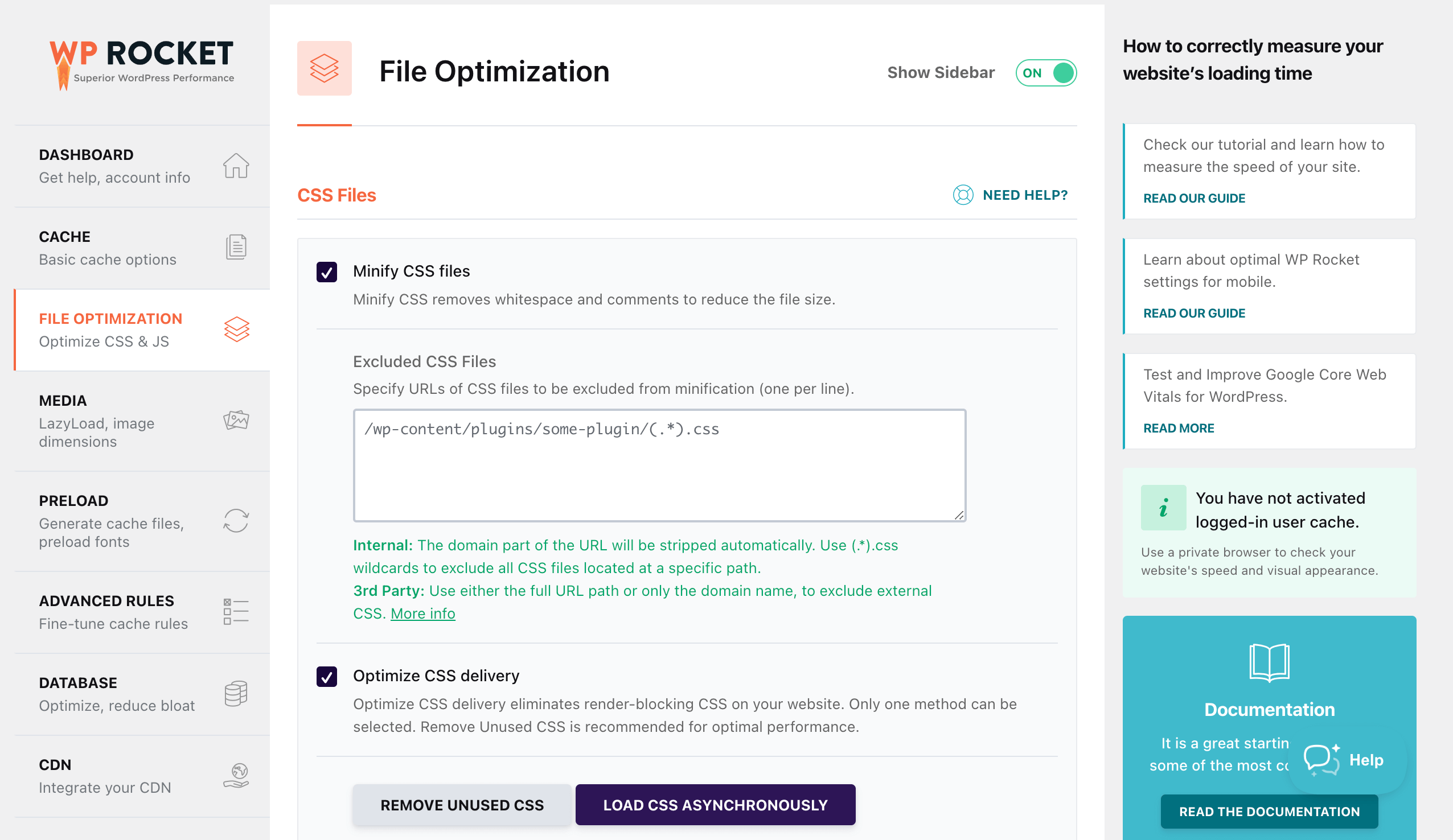The height and width of the screenshot is (840, 1453).
Task: Turn off the Show Sidebar switch
Action: pyautogui.click(x=1046, y=73)
